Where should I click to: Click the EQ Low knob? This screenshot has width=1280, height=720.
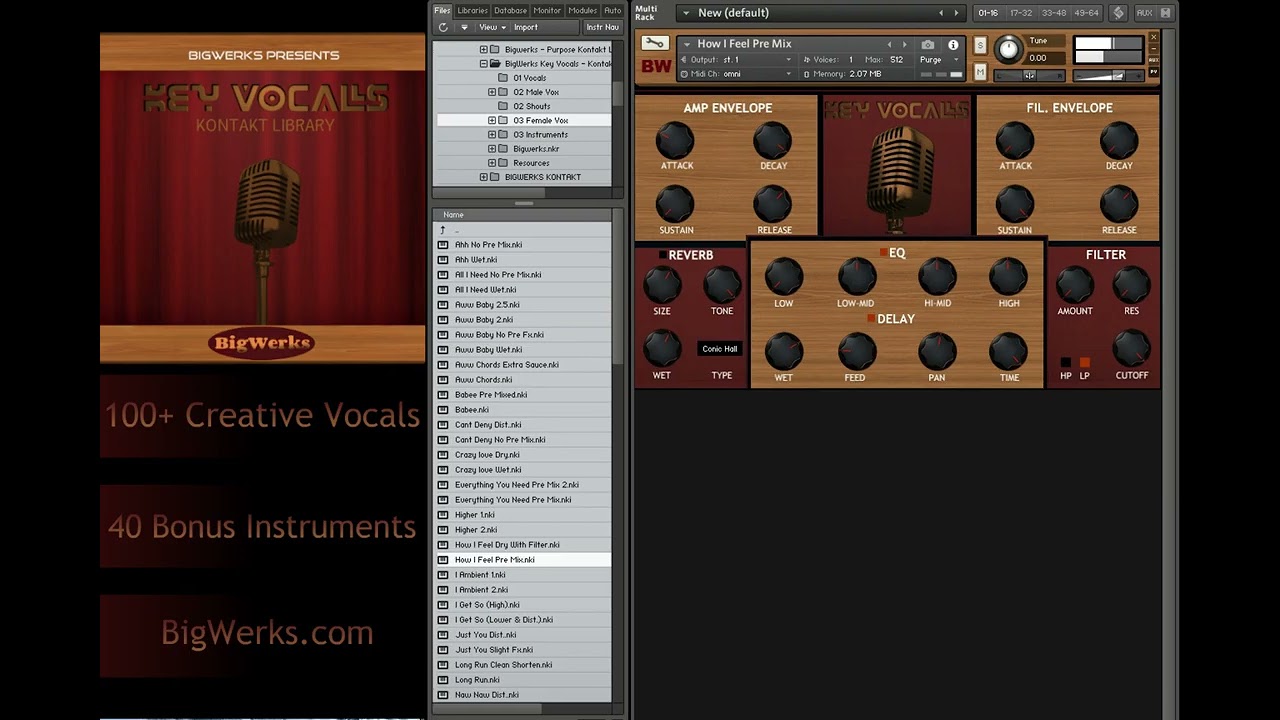coord(784,277)
